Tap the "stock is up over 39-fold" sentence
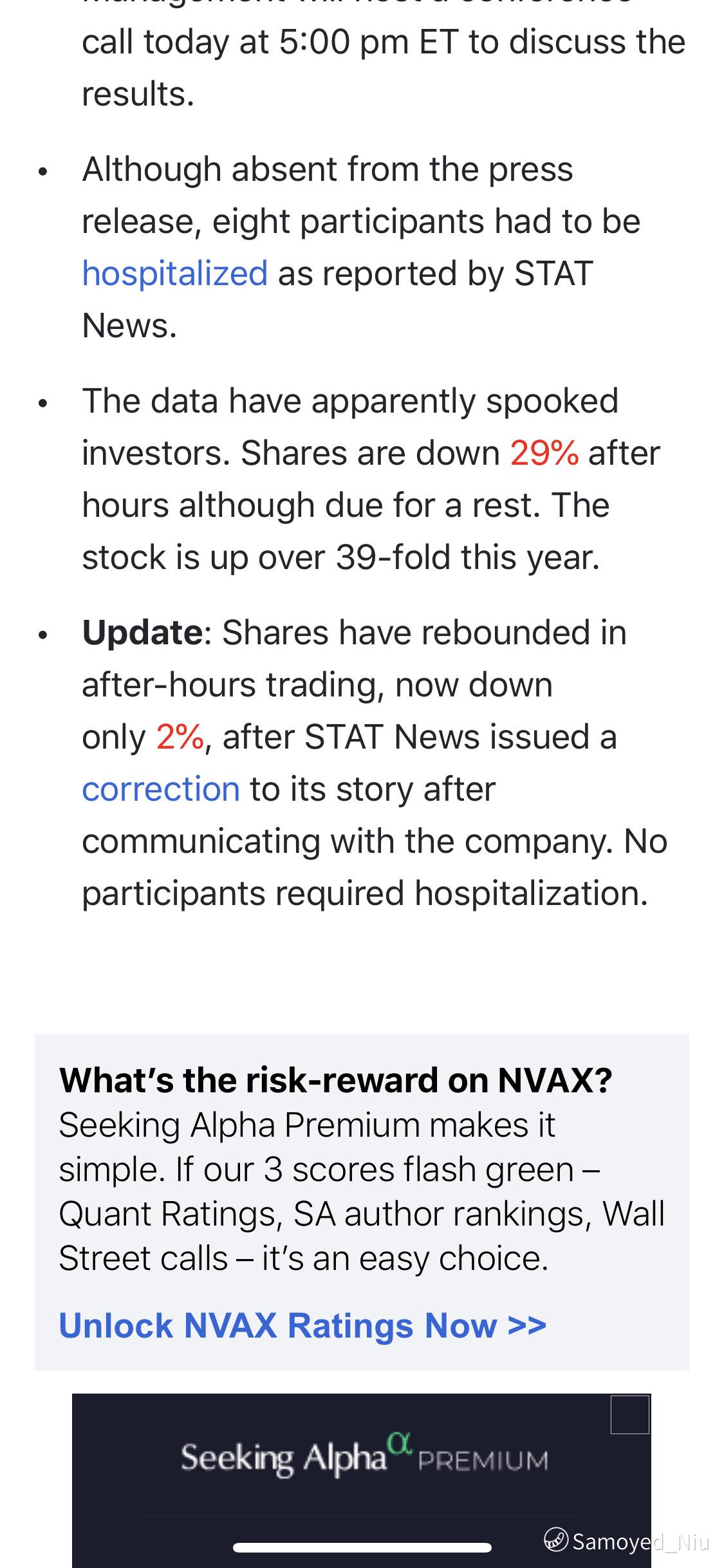 coord(341,557)
